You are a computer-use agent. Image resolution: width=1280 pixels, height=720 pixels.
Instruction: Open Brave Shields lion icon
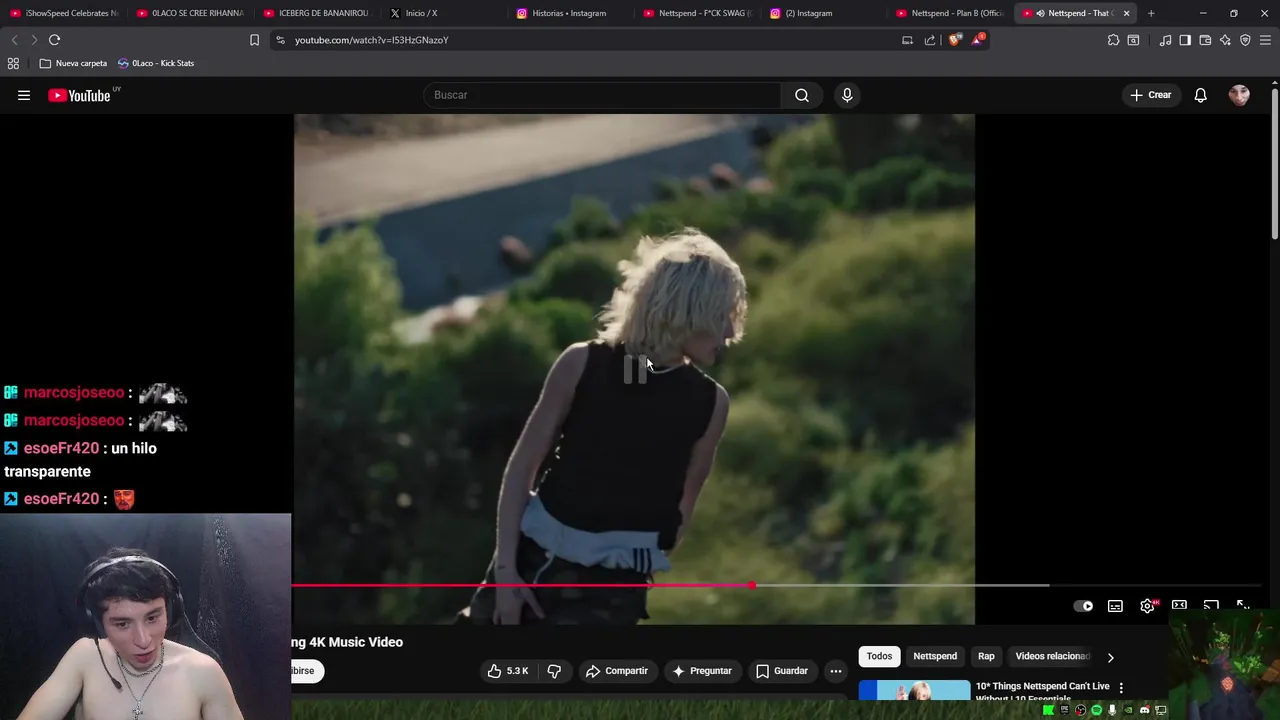click(955, 40)
